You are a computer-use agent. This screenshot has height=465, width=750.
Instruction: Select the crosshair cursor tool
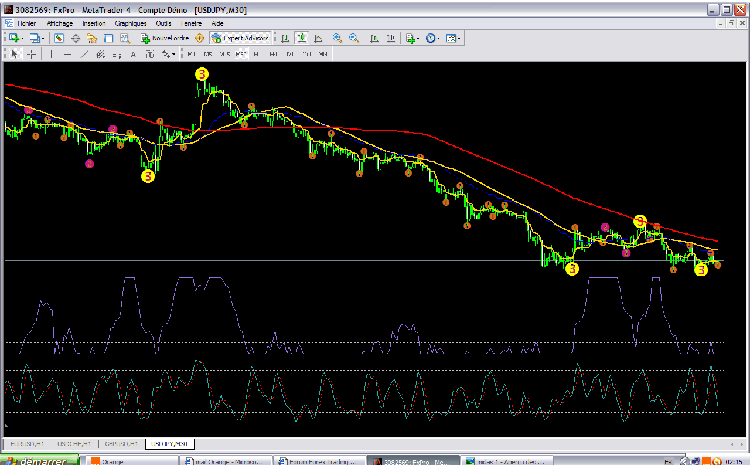(x=32, y=54)
